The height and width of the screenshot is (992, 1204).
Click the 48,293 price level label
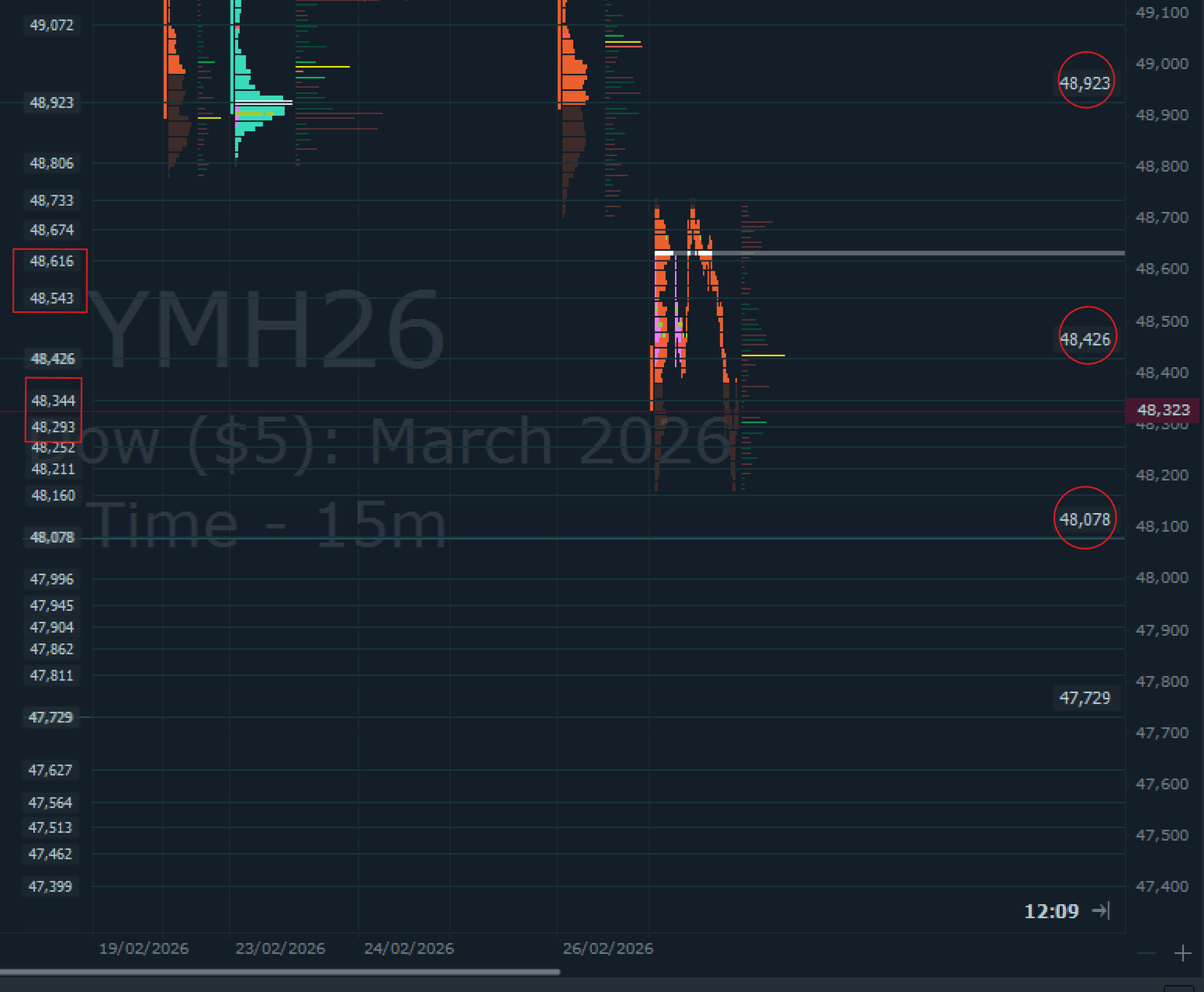pyautogui.click(x=53, y=427)
